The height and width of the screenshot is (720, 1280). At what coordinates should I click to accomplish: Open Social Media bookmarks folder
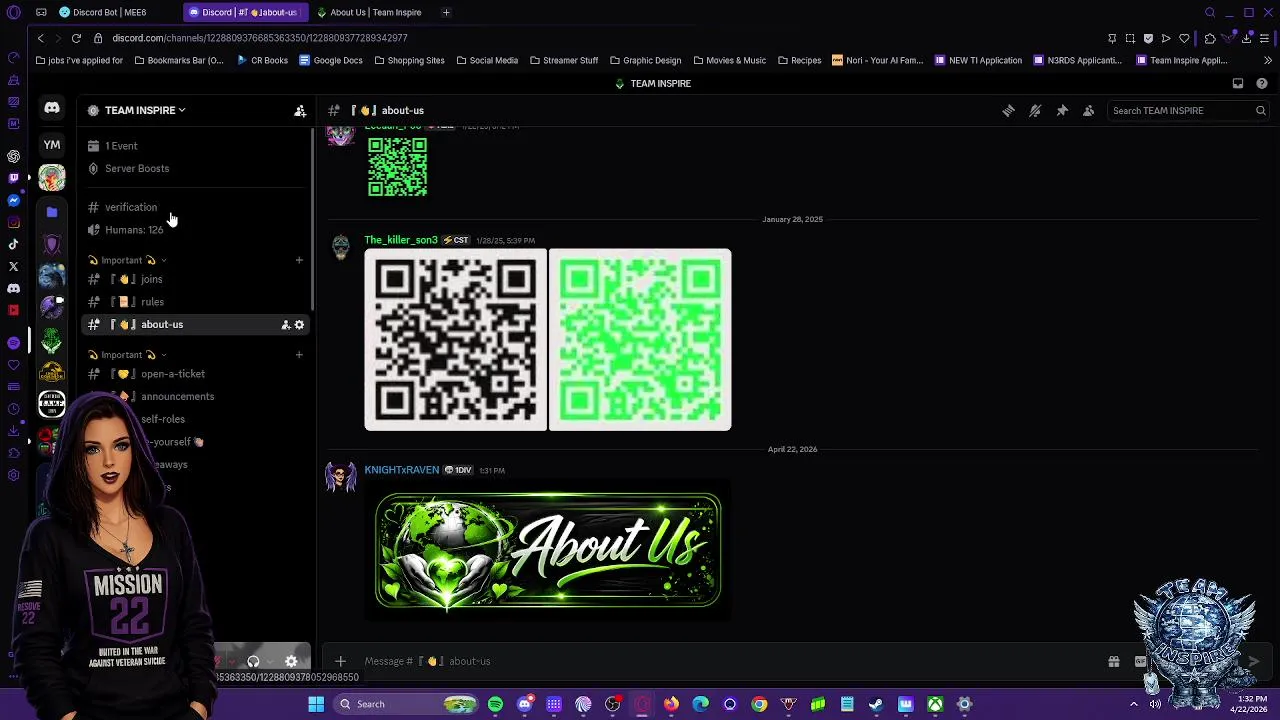[x=487, y=61]
